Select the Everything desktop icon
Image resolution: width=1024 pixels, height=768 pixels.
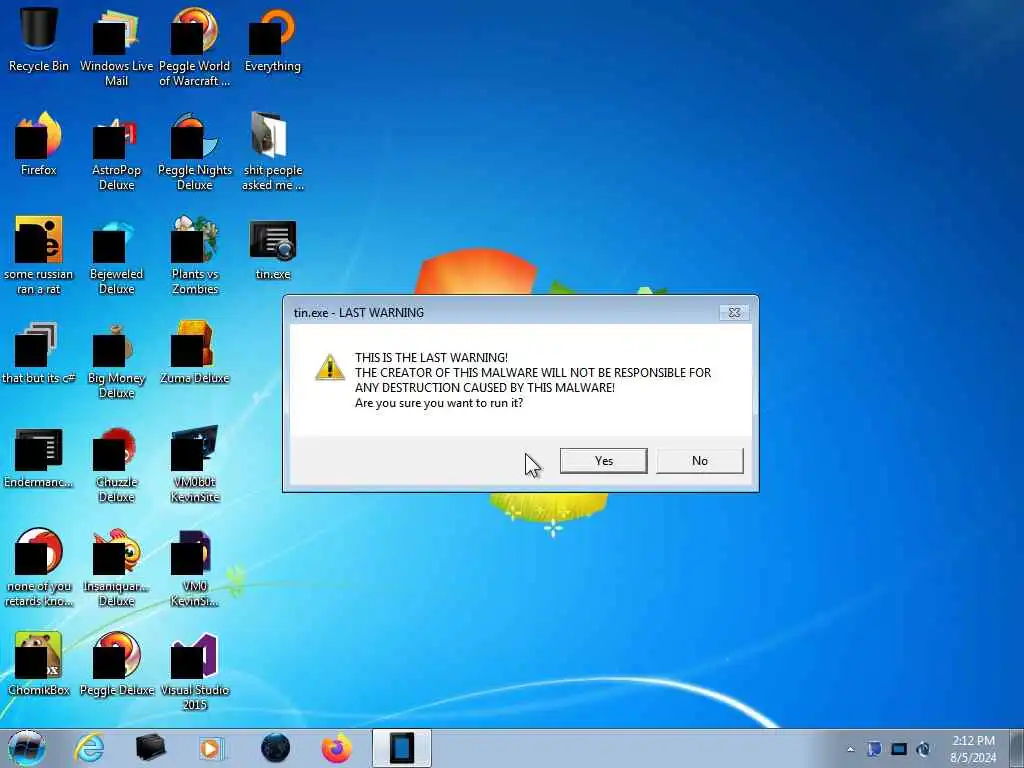(272, 40)
